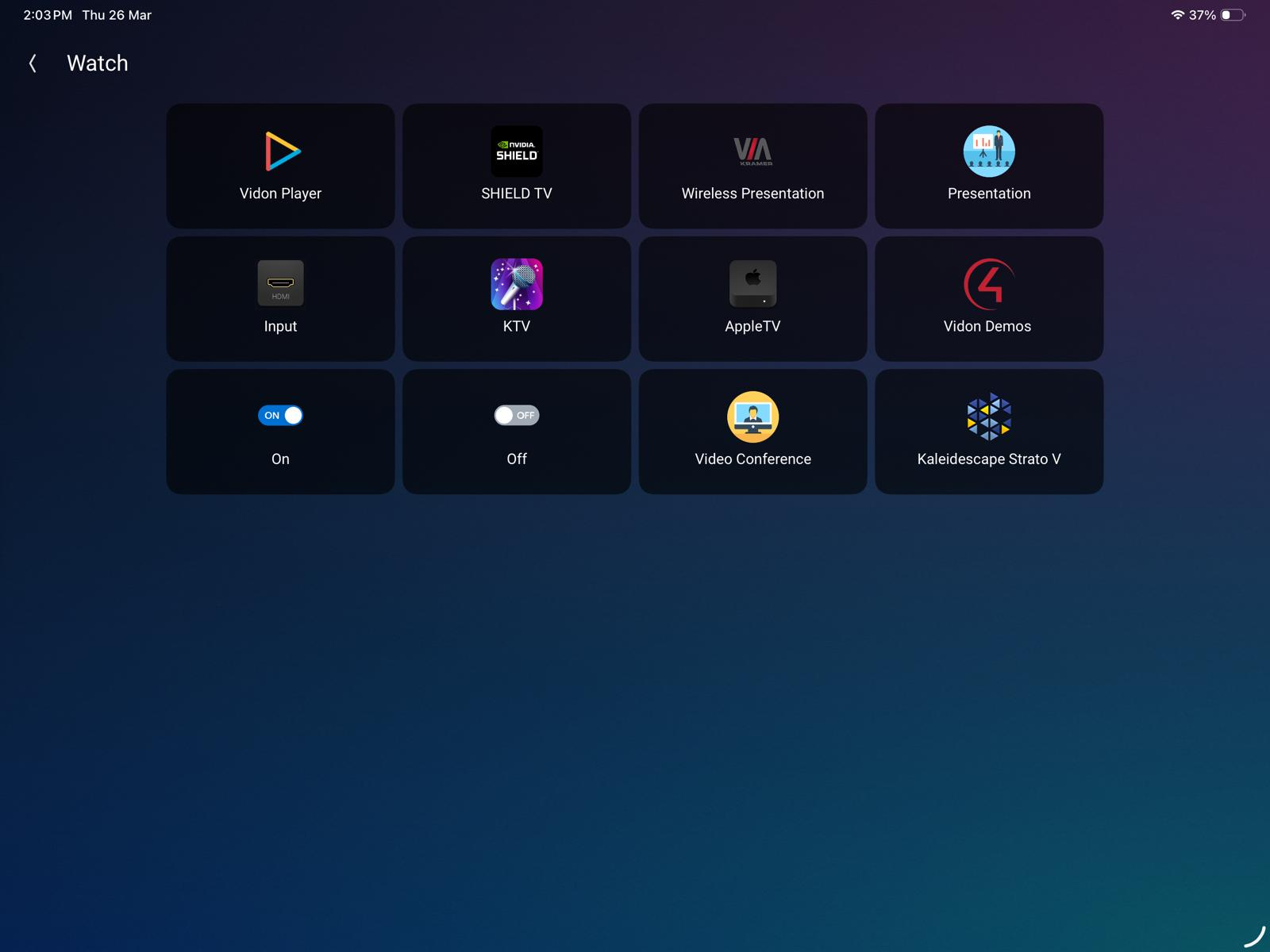Image resolution: width=1270 pixels, height=952 pixels.
Task: Open the red Vidon Demos icon
Action: pos(989,283)
